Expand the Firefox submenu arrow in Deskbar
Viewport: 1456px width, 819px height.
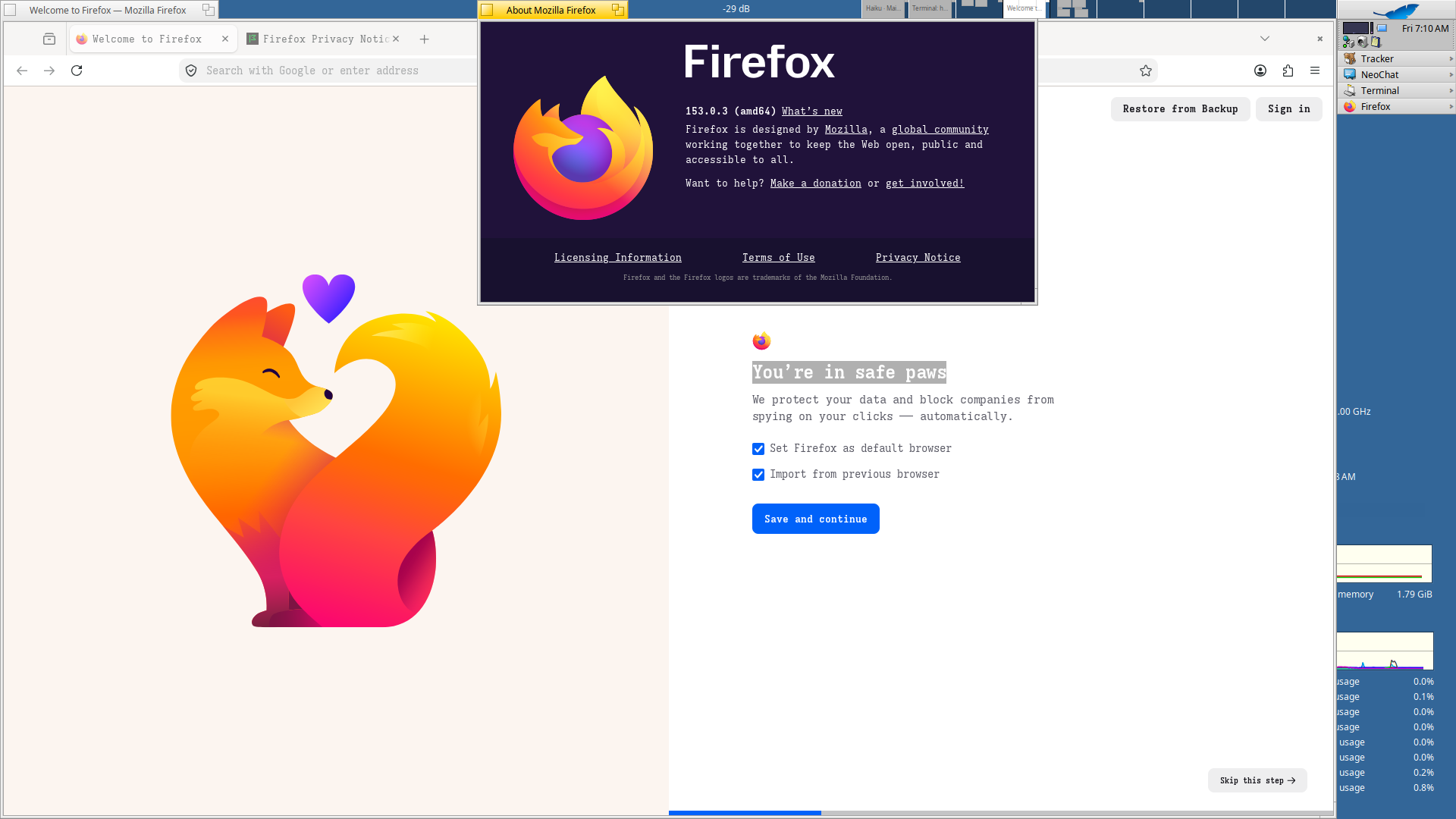coord(1451,106)
